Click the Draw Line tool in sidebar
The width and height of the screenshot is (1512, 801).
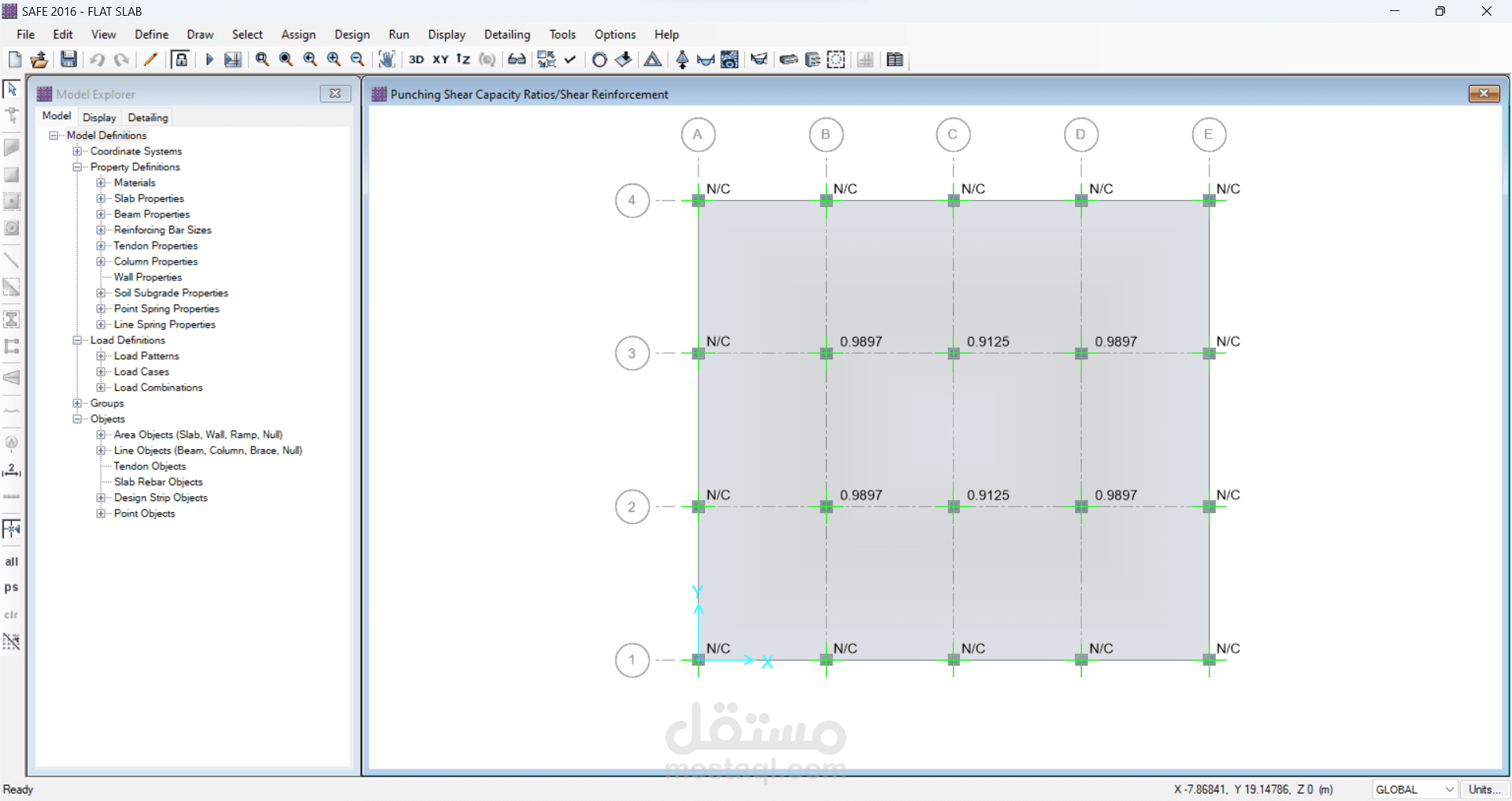[x=12, y=259]
